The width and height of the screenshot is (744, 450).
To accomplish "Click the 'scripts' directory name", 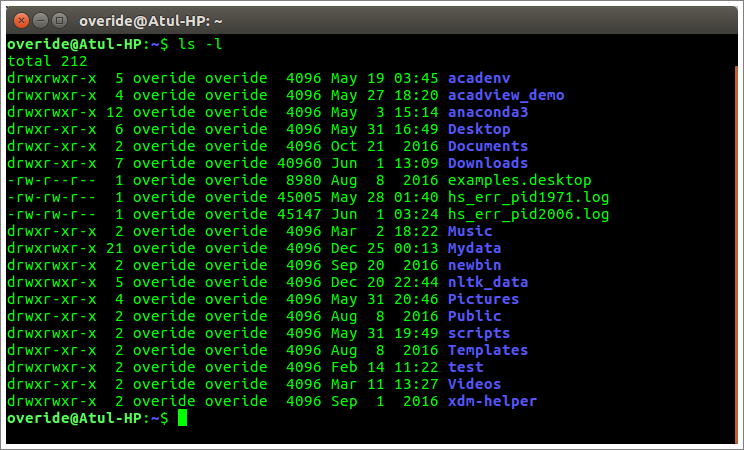I will [x=479, y=333].
